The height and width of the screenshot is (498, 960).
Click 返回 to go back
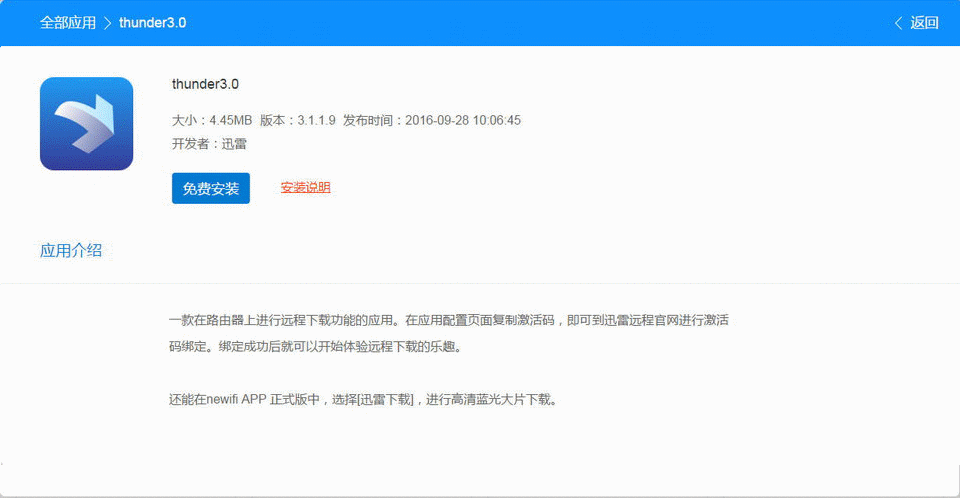[x=924, y=23]
